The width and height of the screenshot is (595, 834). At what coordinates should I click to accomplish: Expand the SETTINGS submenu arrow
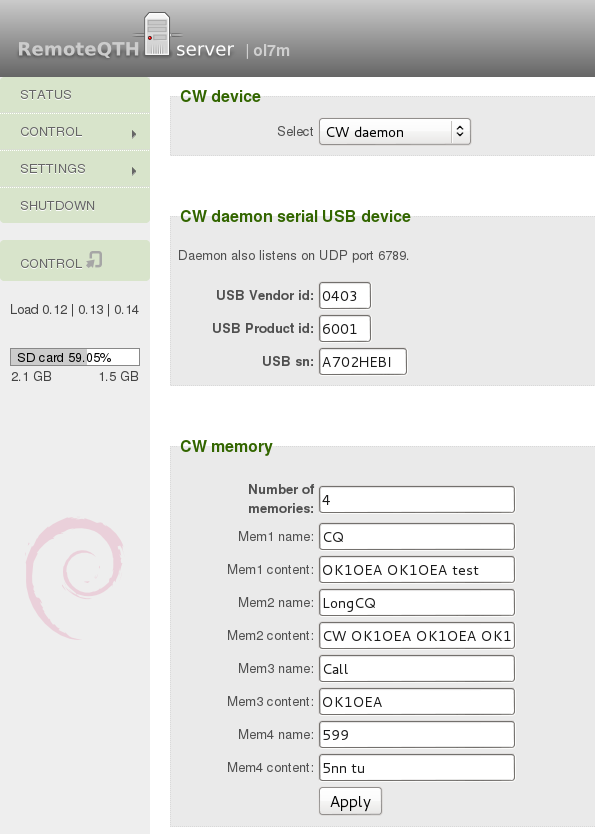click(x=134, y=171)
